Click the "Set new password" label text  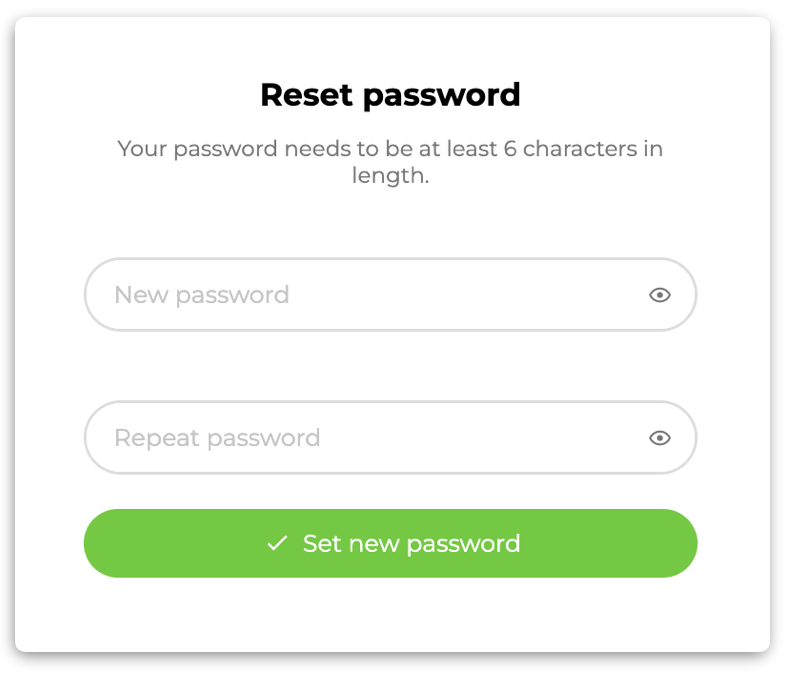point(412,544)
